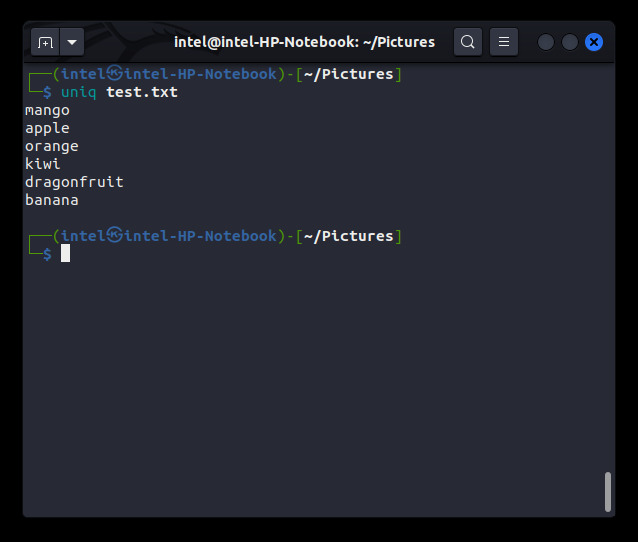Click the 'dragonfruit' output line
The height and width of the screenshot is (542, 638).
click(74, 182)
